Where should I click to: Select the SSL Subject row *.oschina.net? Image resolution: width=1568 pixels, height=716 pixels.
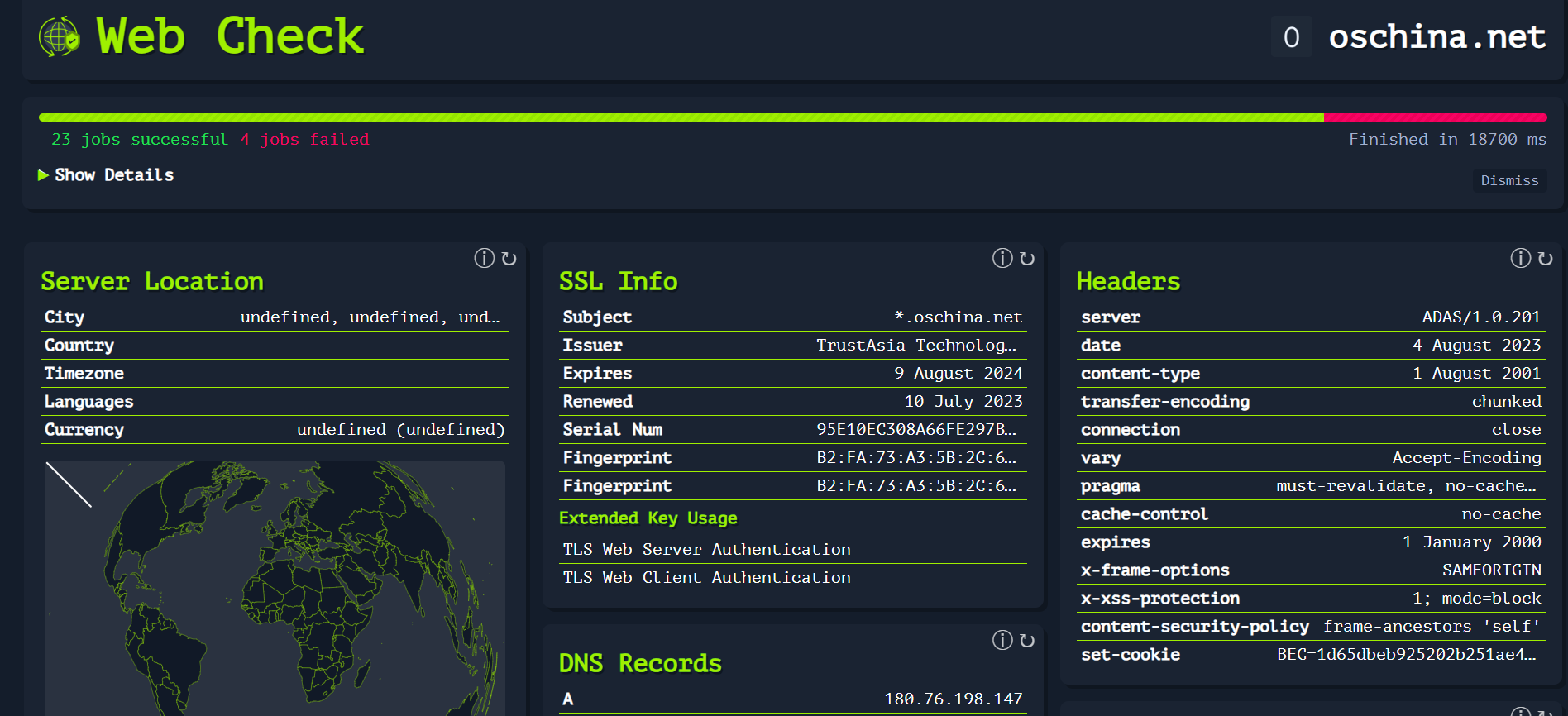(792, 317)
